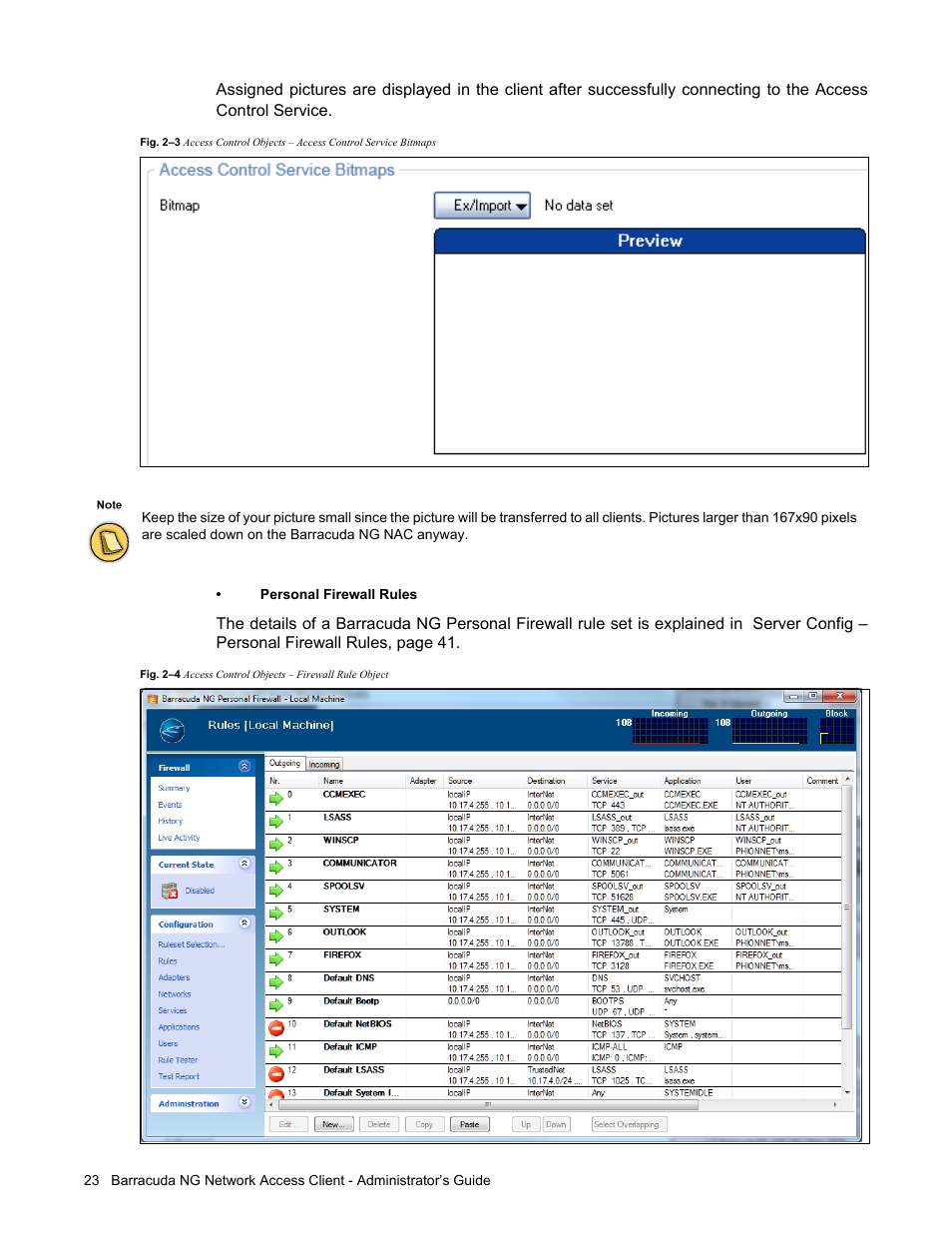Viewport: 952px width, 1233px height.
Task: Click the green arrow for OUTLOOK rule
Action: coord(276,936)
